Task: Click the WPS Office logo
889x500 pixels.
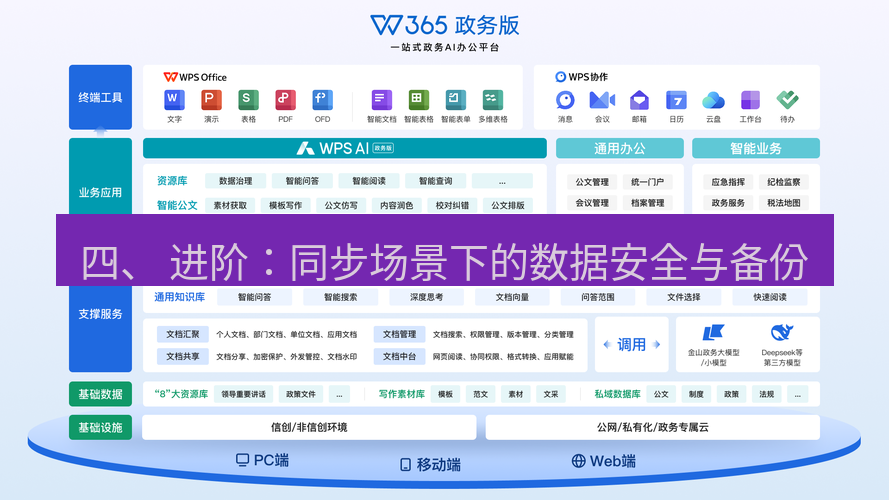Action: (195, 77)
